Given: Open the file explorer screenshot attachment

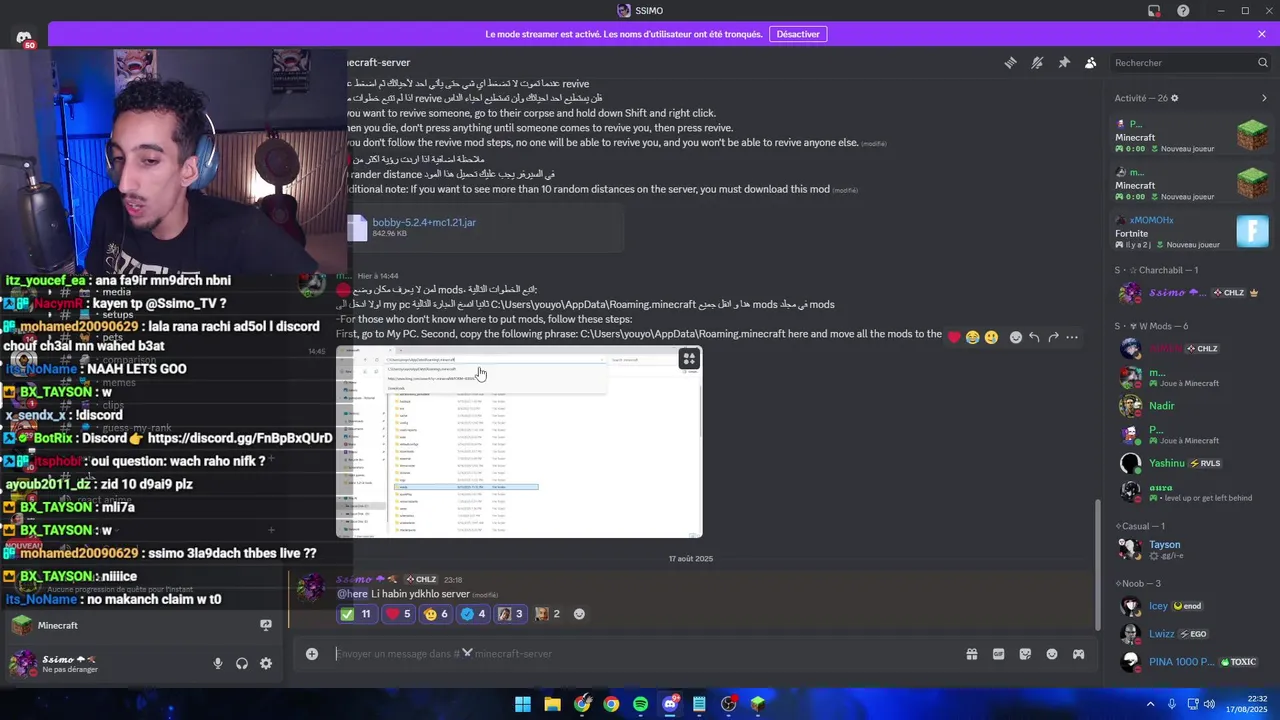Looking at the screenshot, I should [519, 442].
